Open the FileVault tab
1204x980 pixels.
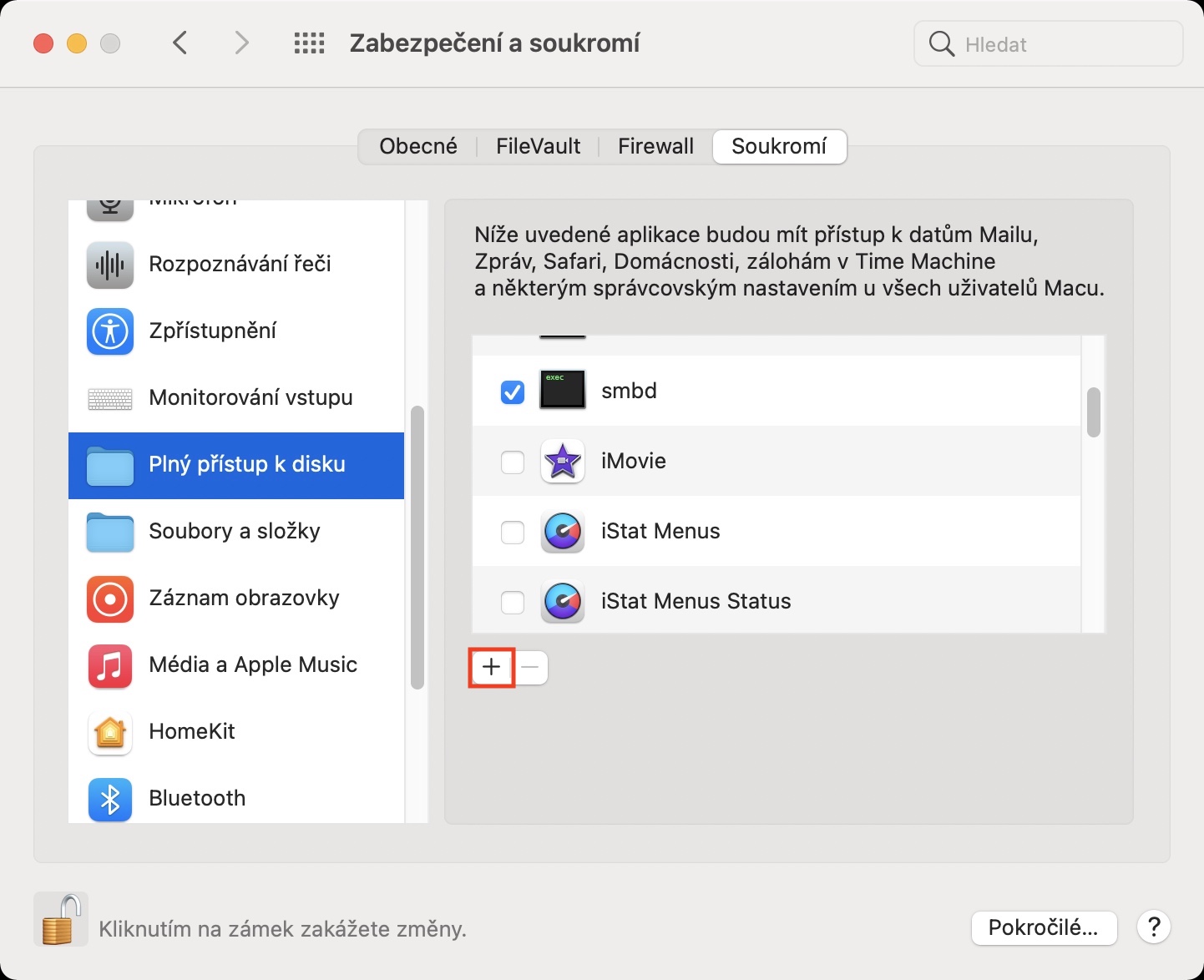538,147
